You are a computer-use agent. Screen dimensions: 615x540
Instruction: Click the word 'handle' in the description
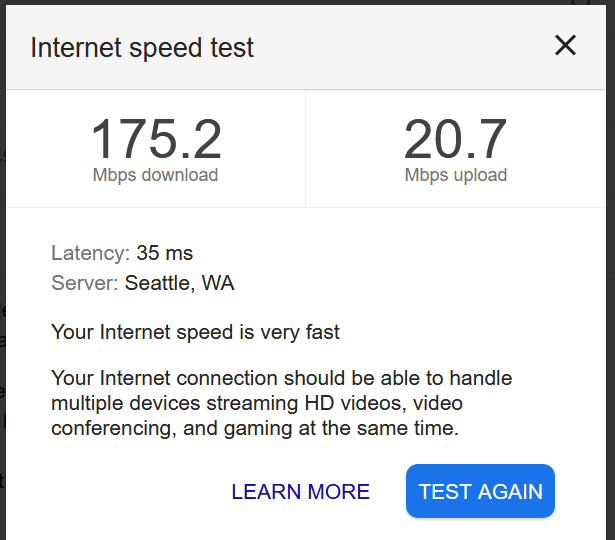point(482,379)
